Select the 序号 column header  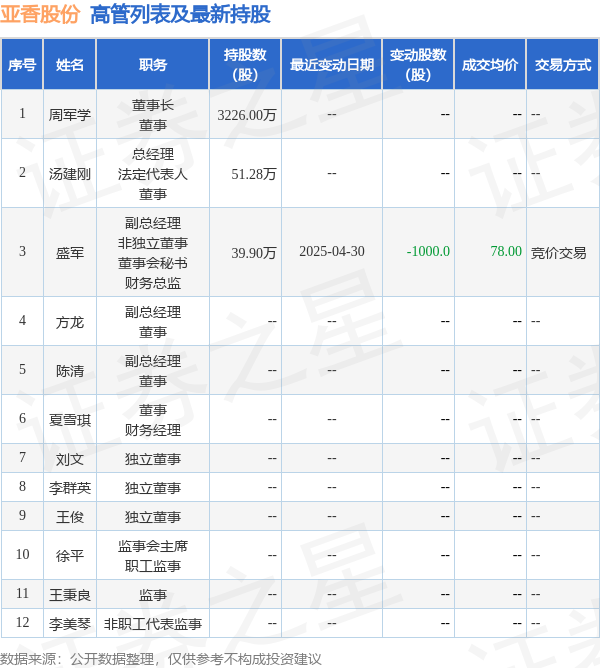pyautogui.click(x=22, y=65)
